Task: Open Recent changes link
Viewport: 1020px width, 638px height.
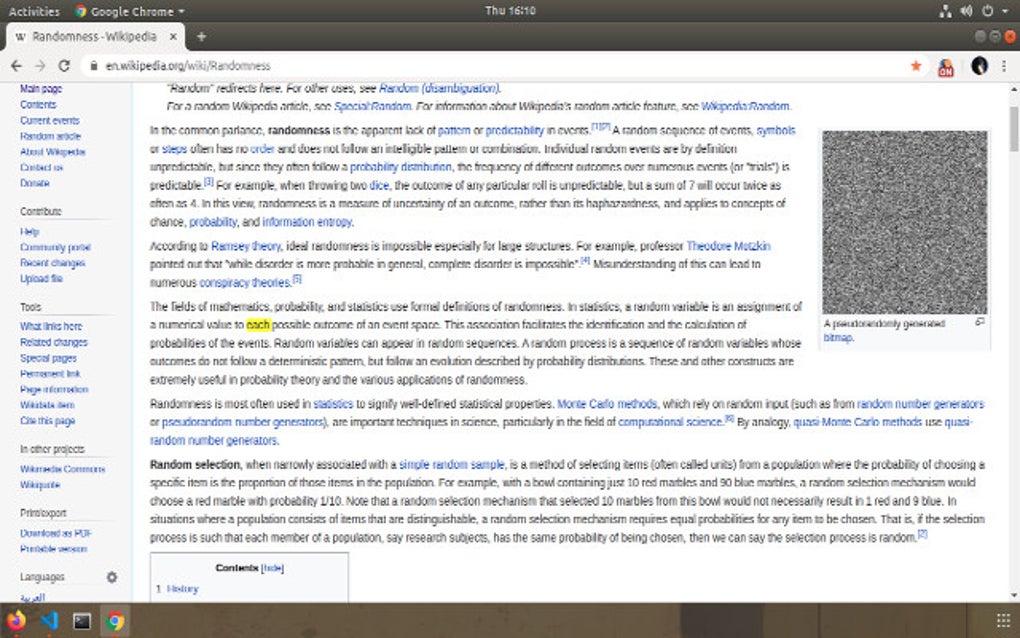Action: tap(52, 263)
